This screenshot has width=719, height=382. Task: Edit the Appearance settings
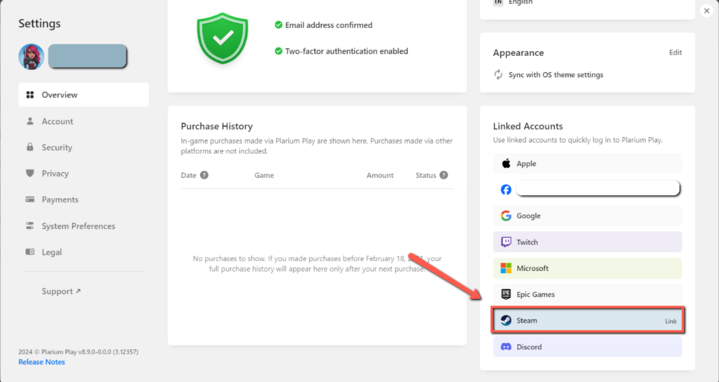tap(675, 53)
